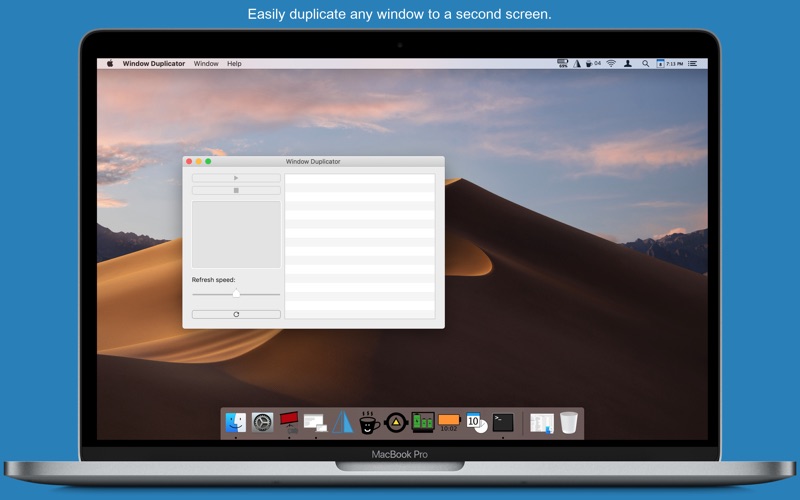Open the Trash in the Dock

[x=569, y=422]
